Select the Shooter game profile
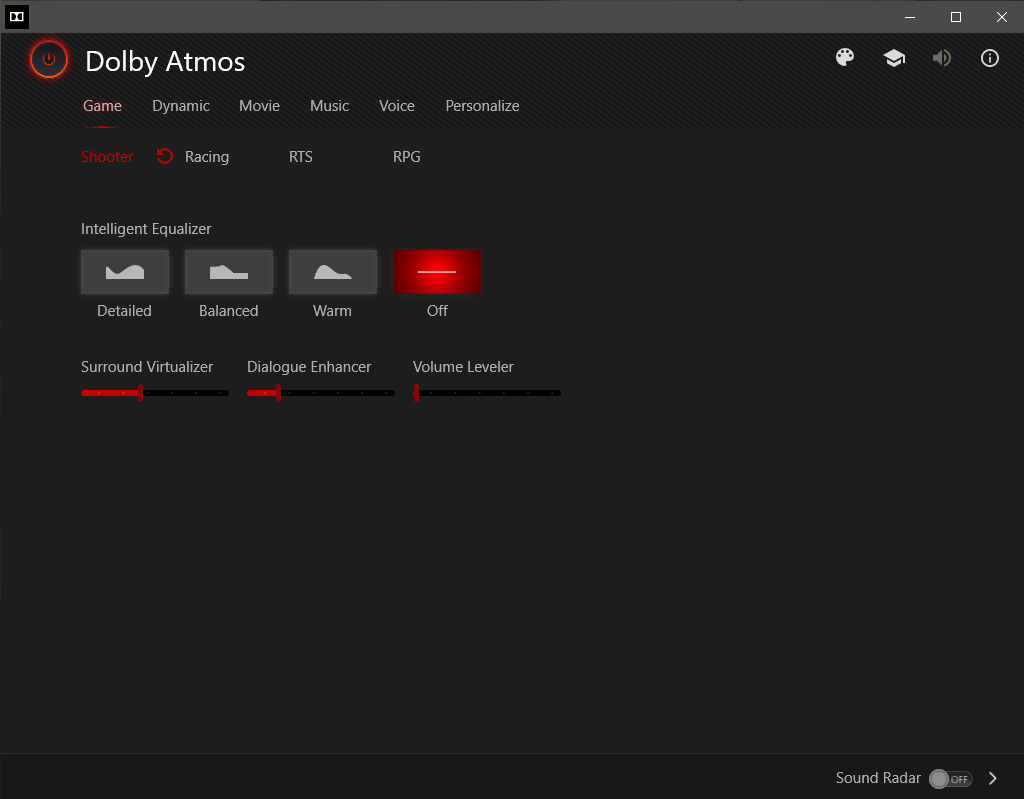This screenshot has height=799, width=1024. click(107, 157)
